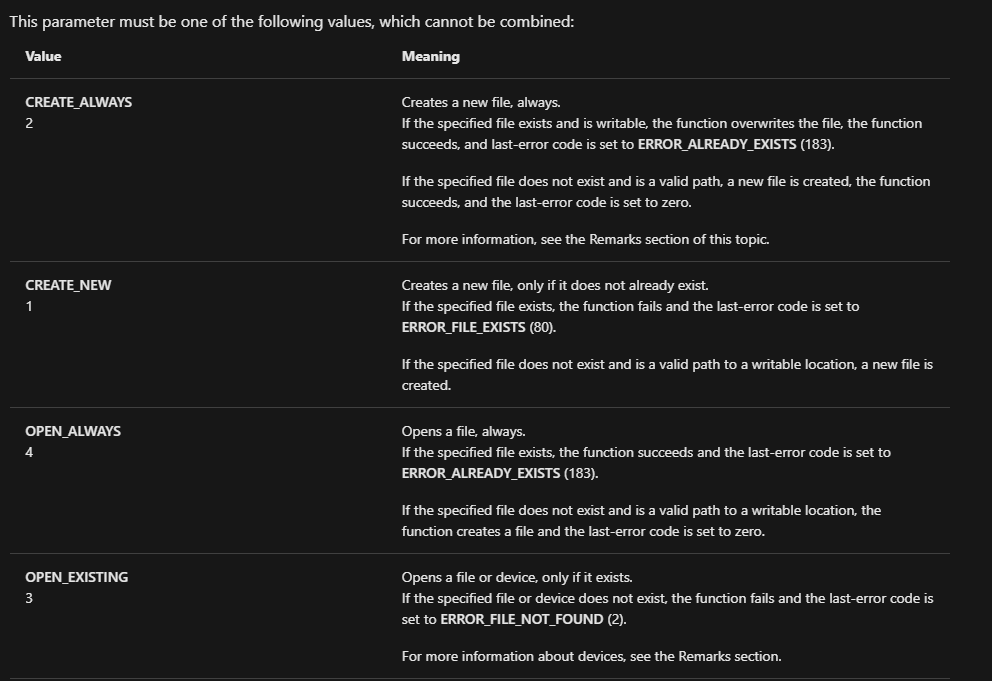Click ERROR_ALREADY_EXISTS under OPEN_ALWAYS
Screen dimensions: 992x681
click(481, 473)
